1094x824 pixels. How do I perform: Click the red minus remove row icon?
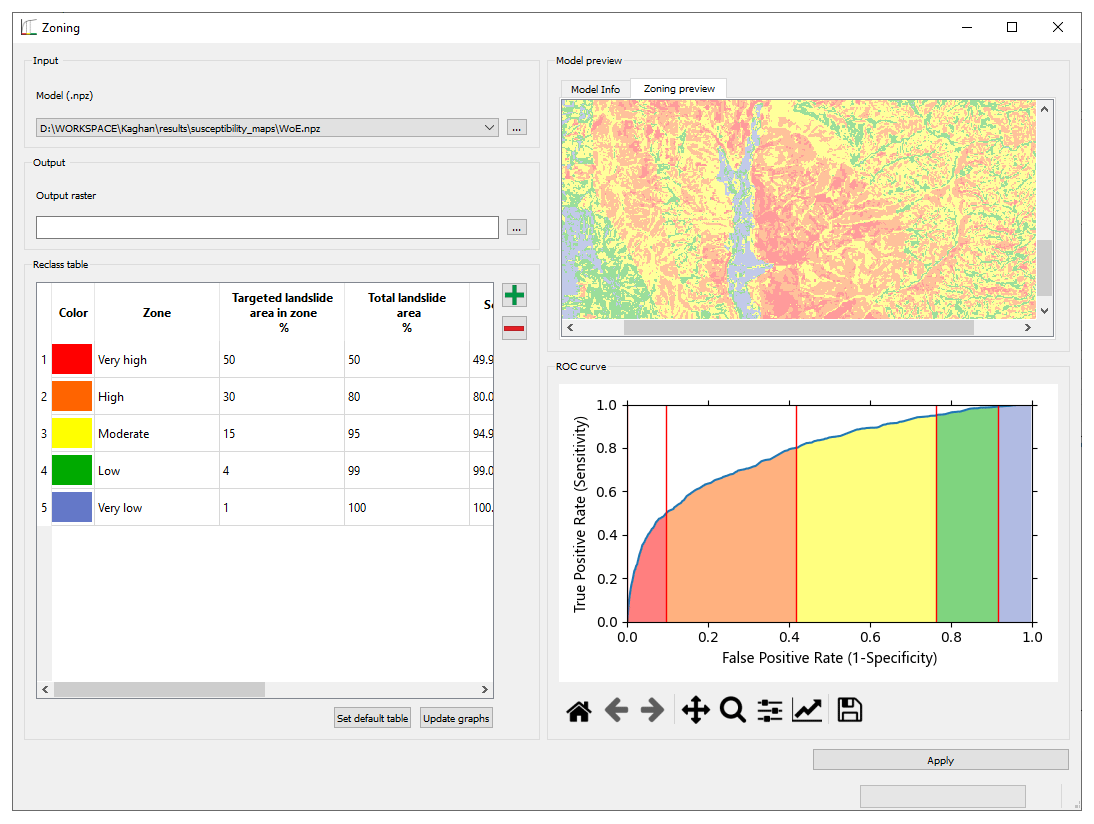coord(514,328)
